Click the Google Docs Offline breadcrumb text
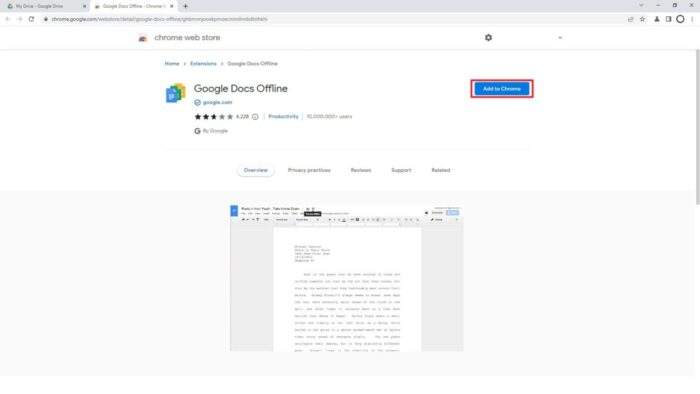 252,64
